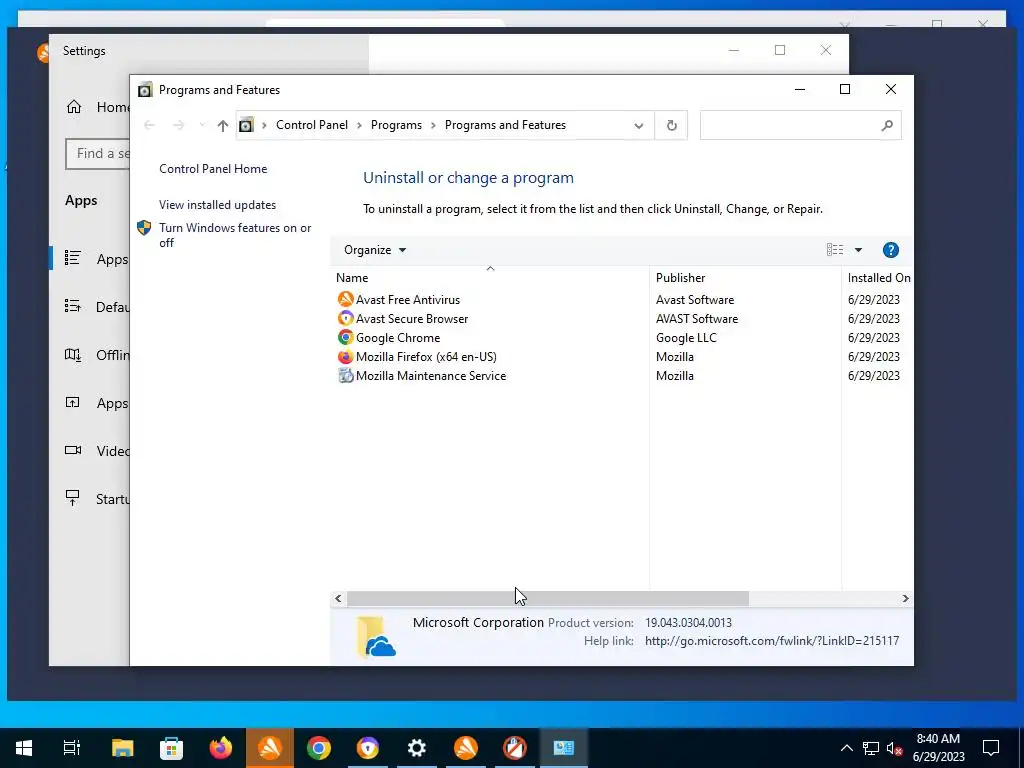Click the Avast Secure Browser list icon

coord(345,319)
